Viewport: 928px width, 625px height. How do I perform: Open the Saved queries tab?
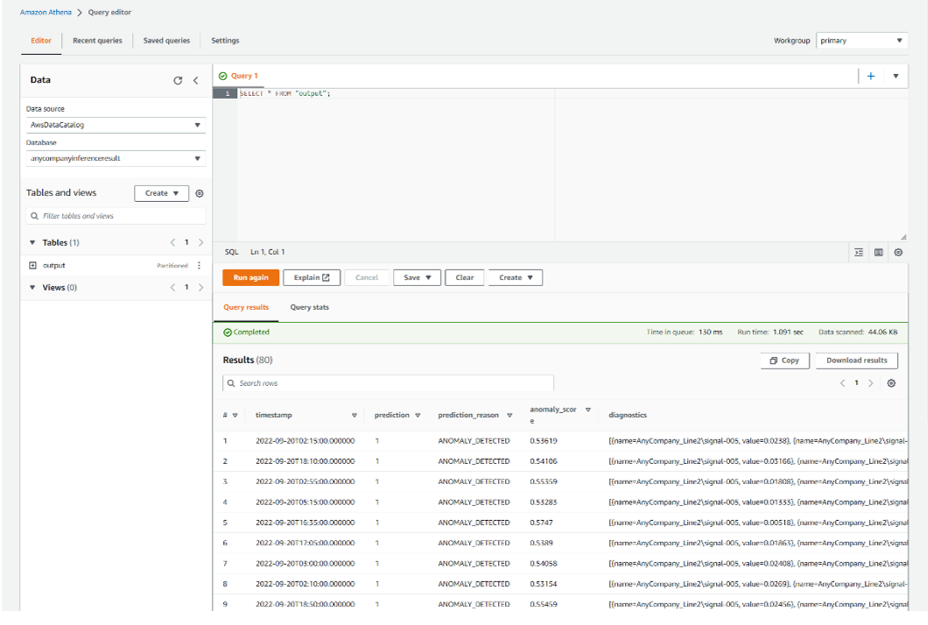166,41
